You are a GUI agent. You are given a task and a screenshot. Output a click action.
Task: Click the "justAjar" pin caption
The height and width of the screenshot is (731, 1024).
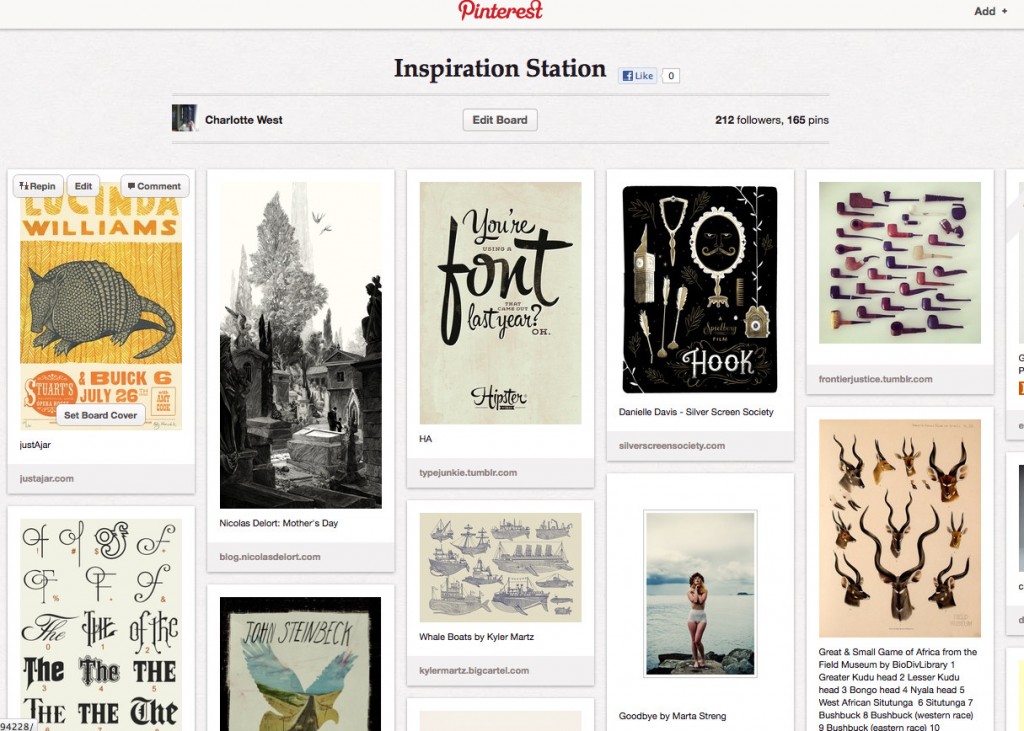pos(35,445)
